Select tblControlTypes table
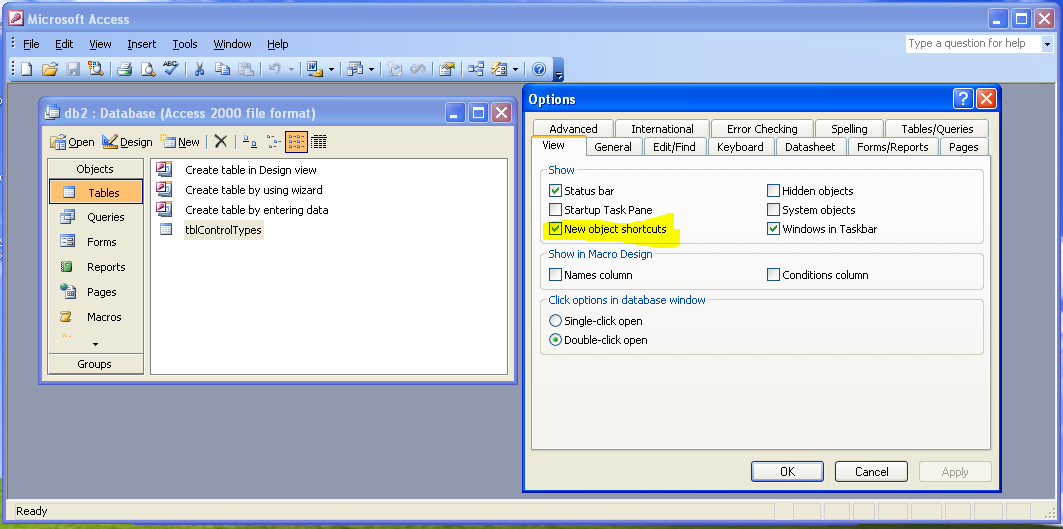Viewport: 1063px width, 529px height. coord(223,230)
